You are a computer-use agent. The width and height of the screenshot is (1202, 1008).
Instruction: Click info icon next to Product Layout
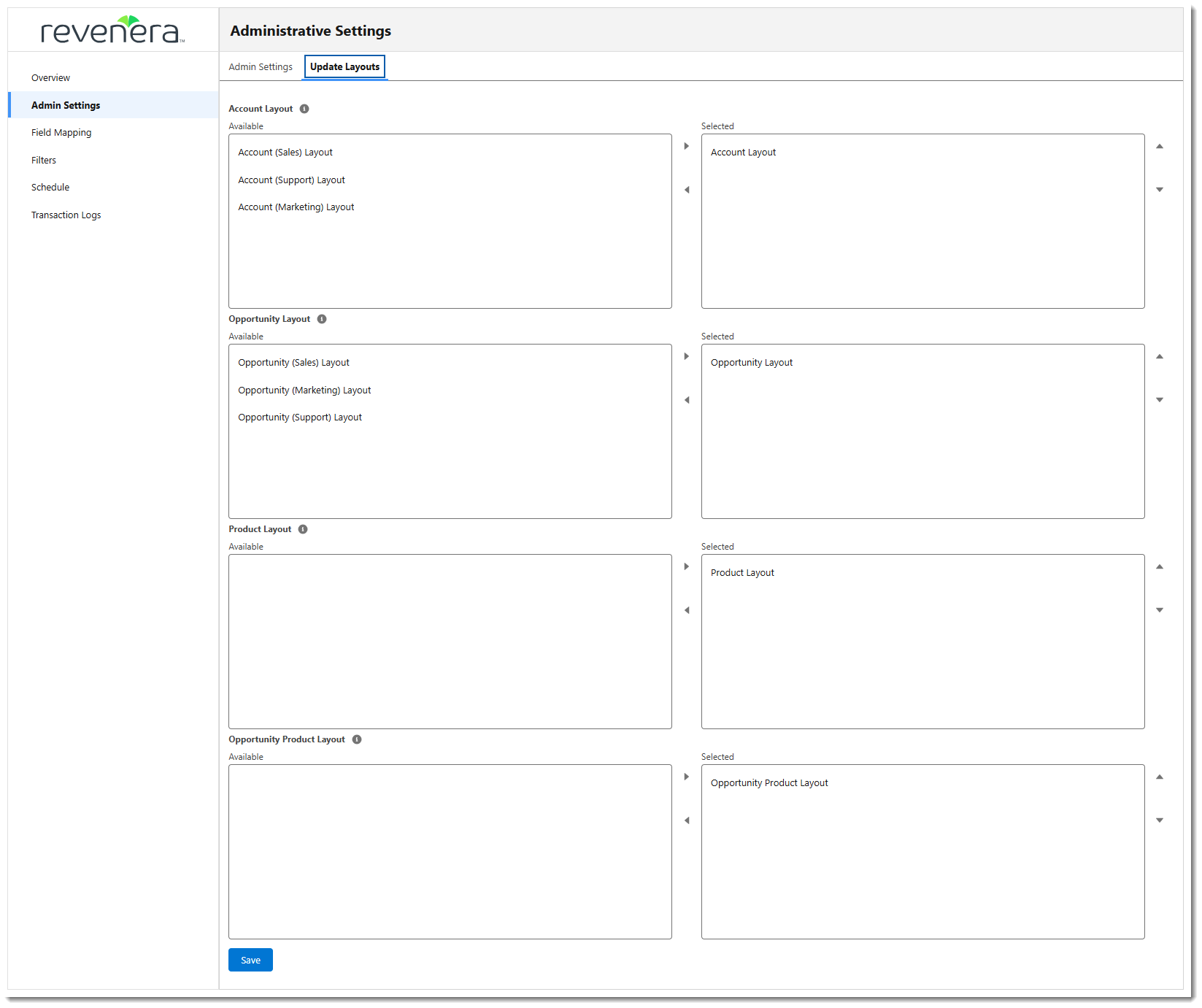(x=303, y=529)
